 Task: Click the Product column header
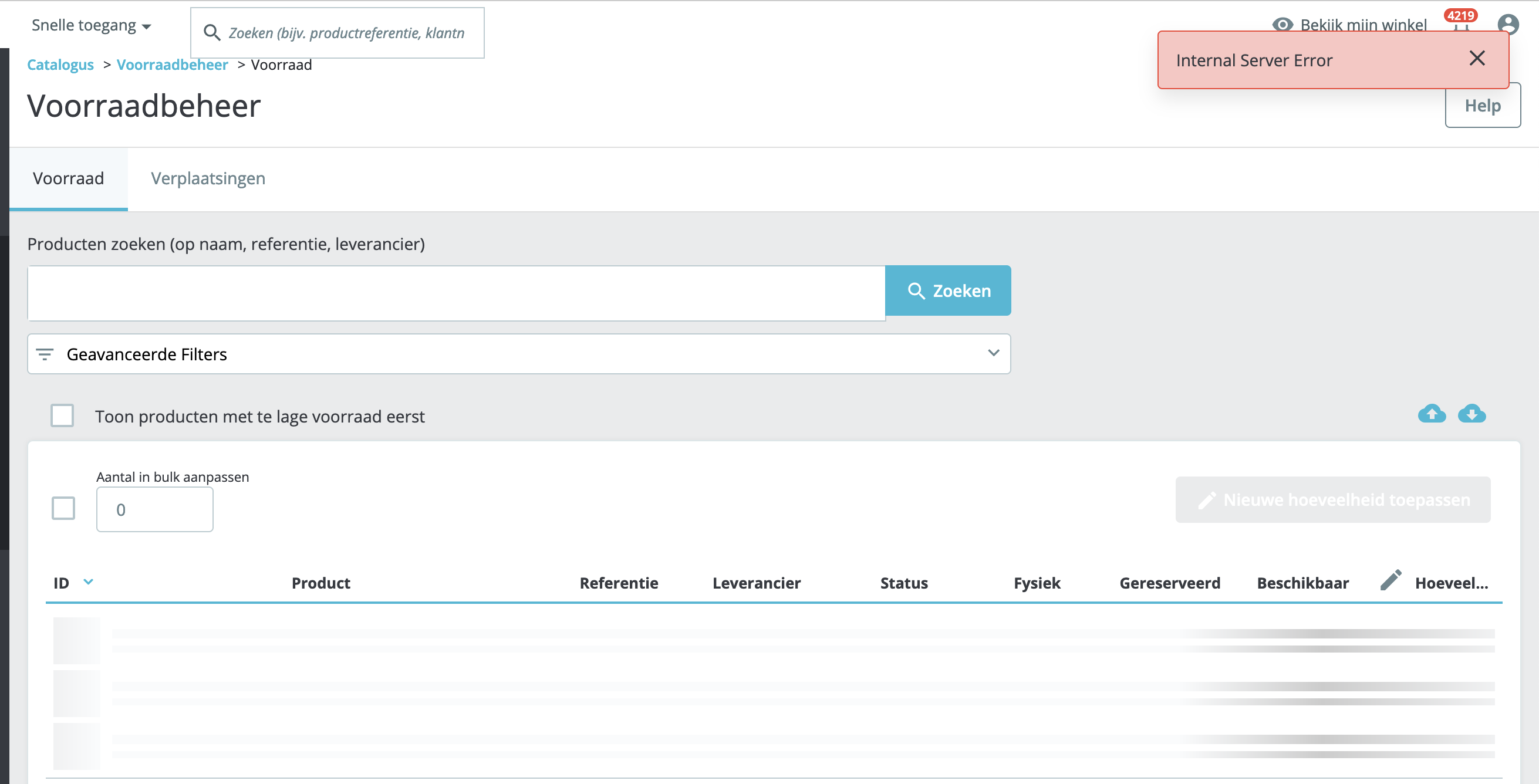tap(321, 583)
